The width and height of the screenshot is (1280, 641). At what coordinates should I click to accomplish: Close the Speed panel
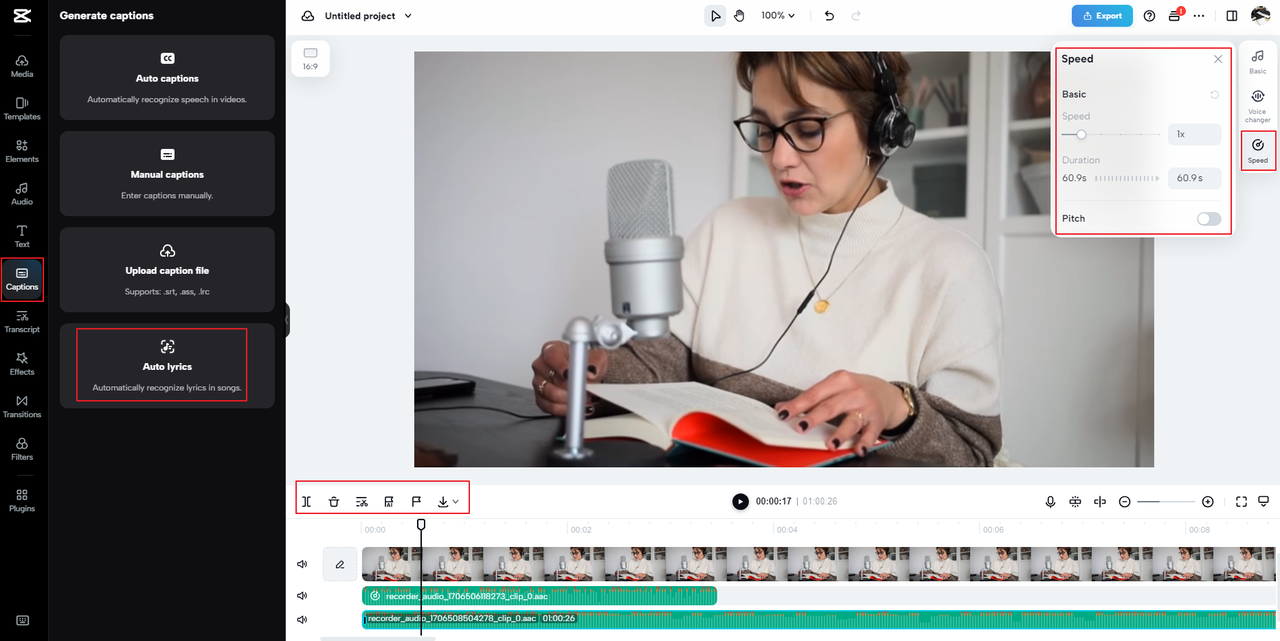pyautogui.click(x=1218, y=59)
